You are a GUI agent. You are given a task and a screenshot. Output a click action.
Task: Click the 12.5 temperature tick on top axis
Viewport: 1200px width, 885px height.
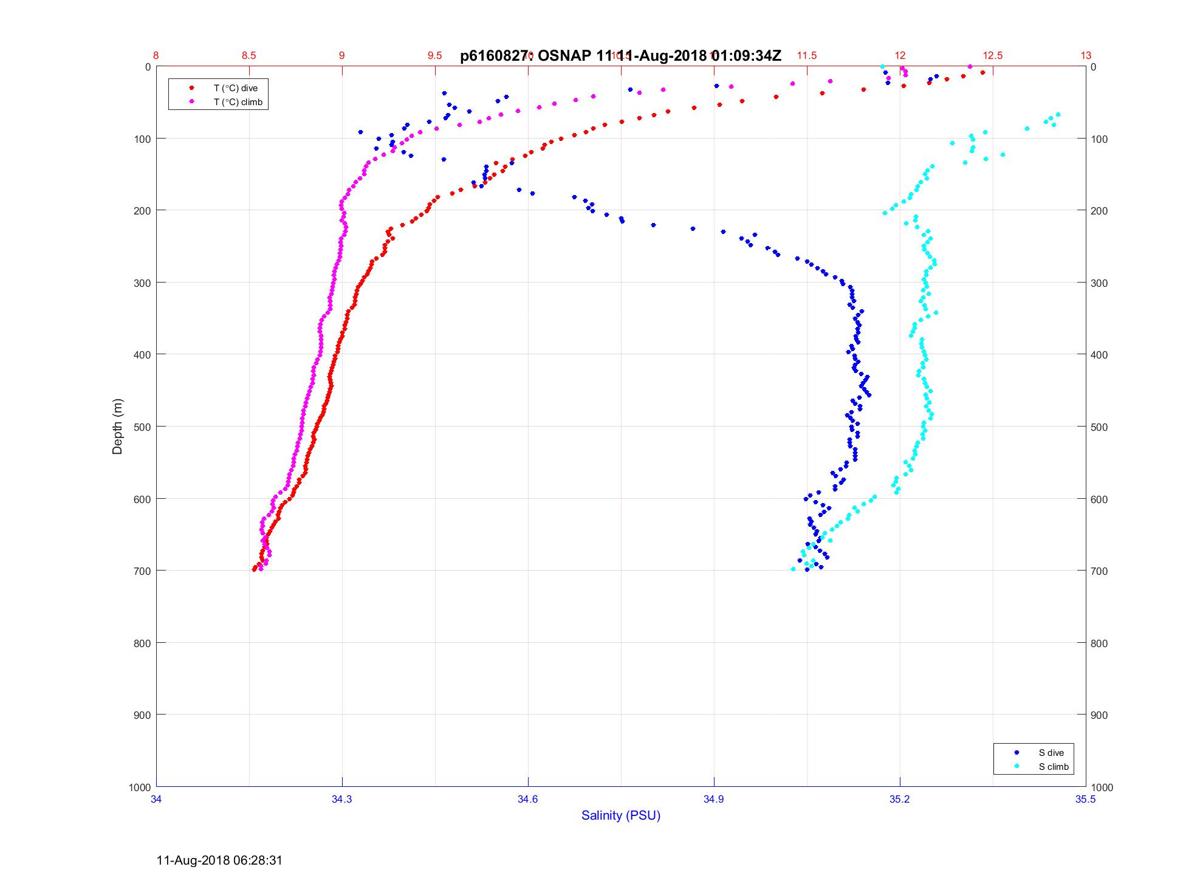click(x=993, y=56)
